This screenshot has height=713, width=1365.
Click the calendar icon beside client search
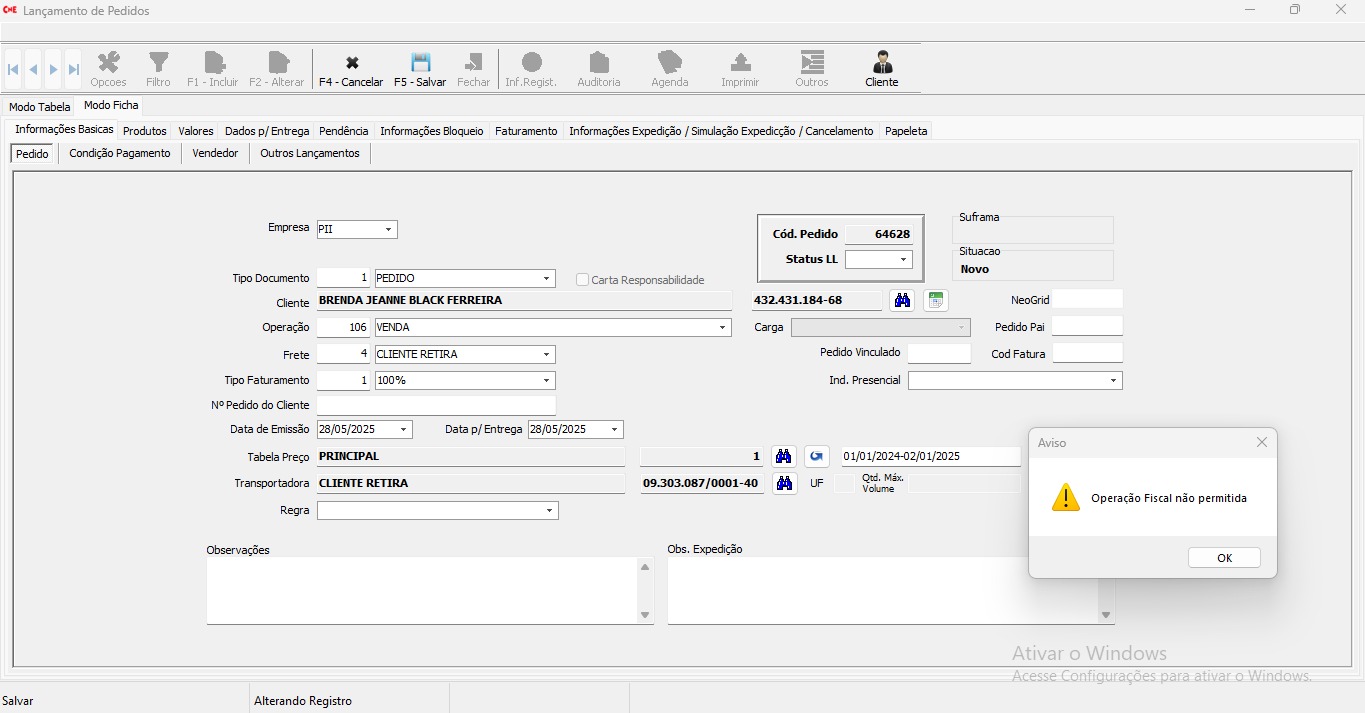pyautogui.click(x=935, y=300)
